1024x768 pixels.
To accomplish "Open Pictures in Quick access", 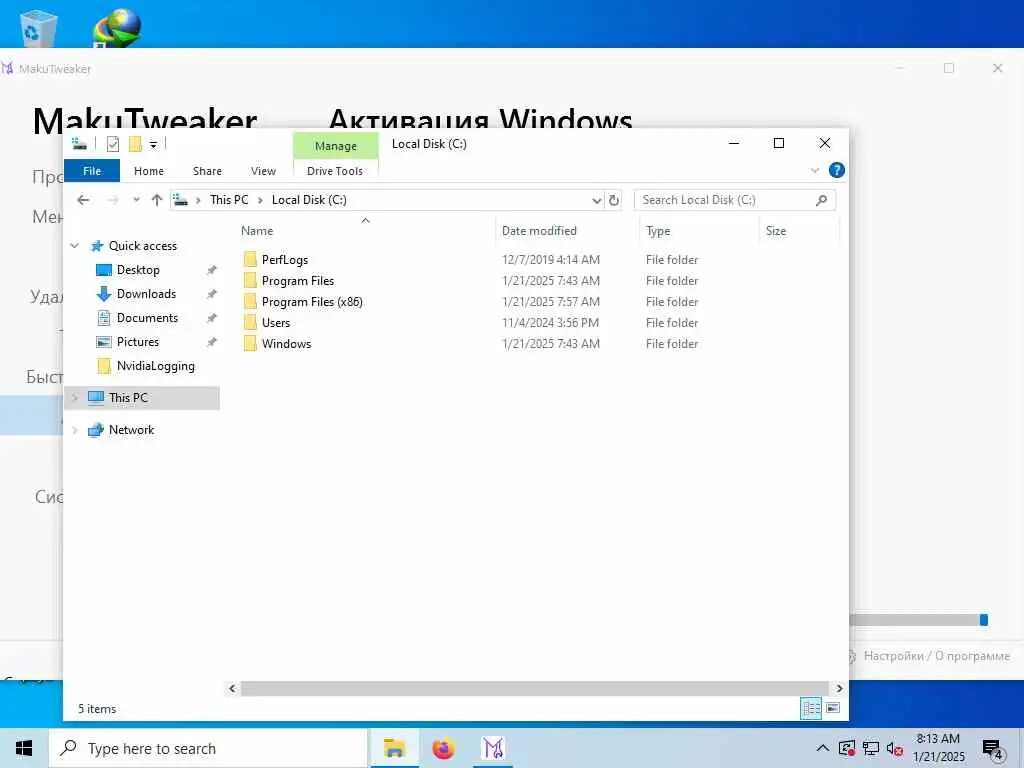I will click(x=138, y=342).
